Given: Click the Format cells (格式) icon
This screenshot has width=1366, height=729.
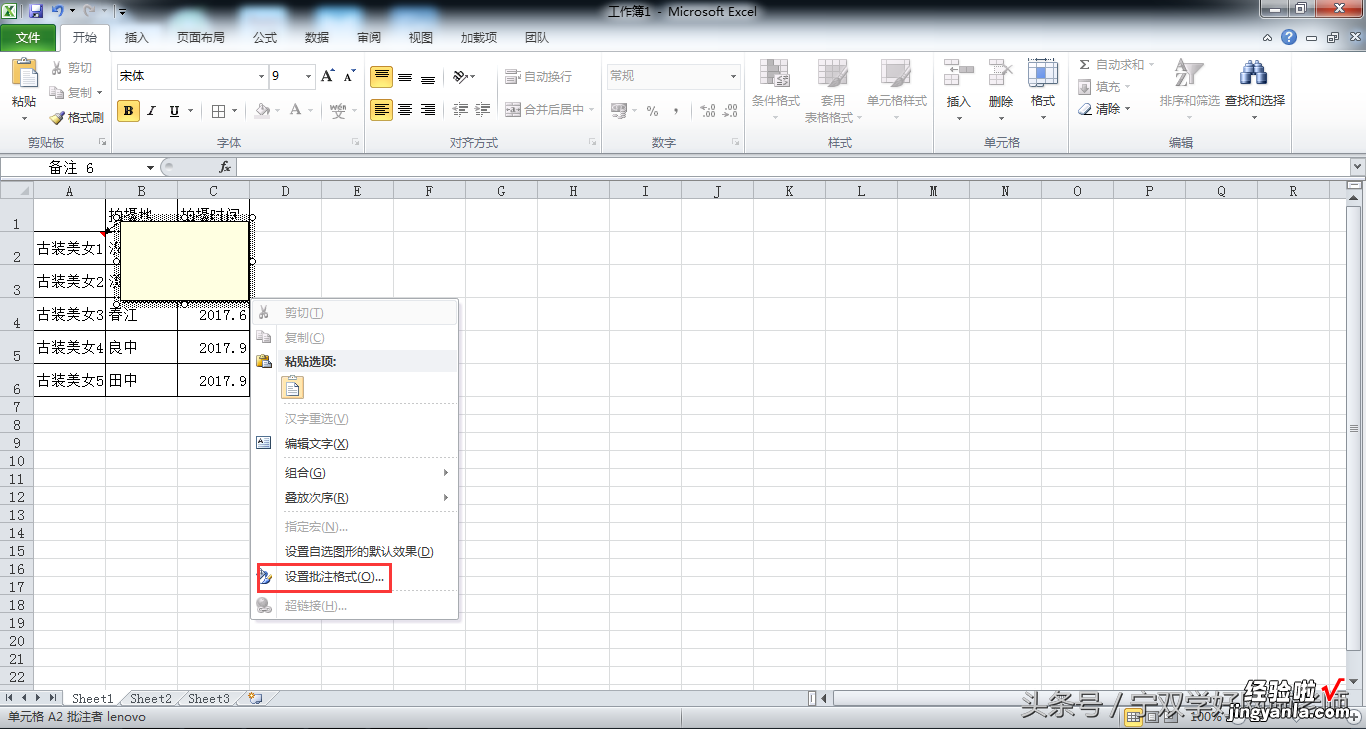Looking at the screenshot, I should pyautogui.click(x=1043, y=73).
